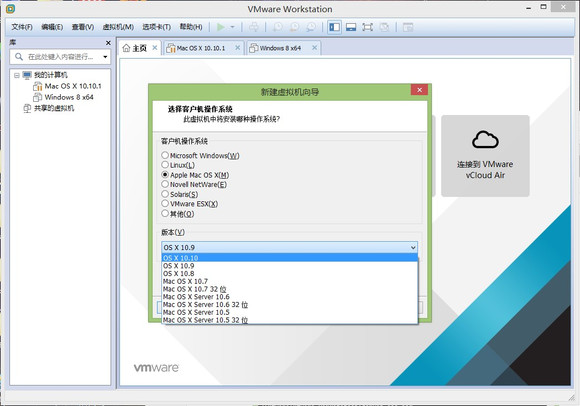Image resolution: width=580 pixels, height=406 pixels.
Task: Close the 主页 home tab
Action: pyautogui.click(x=155, y=48)
